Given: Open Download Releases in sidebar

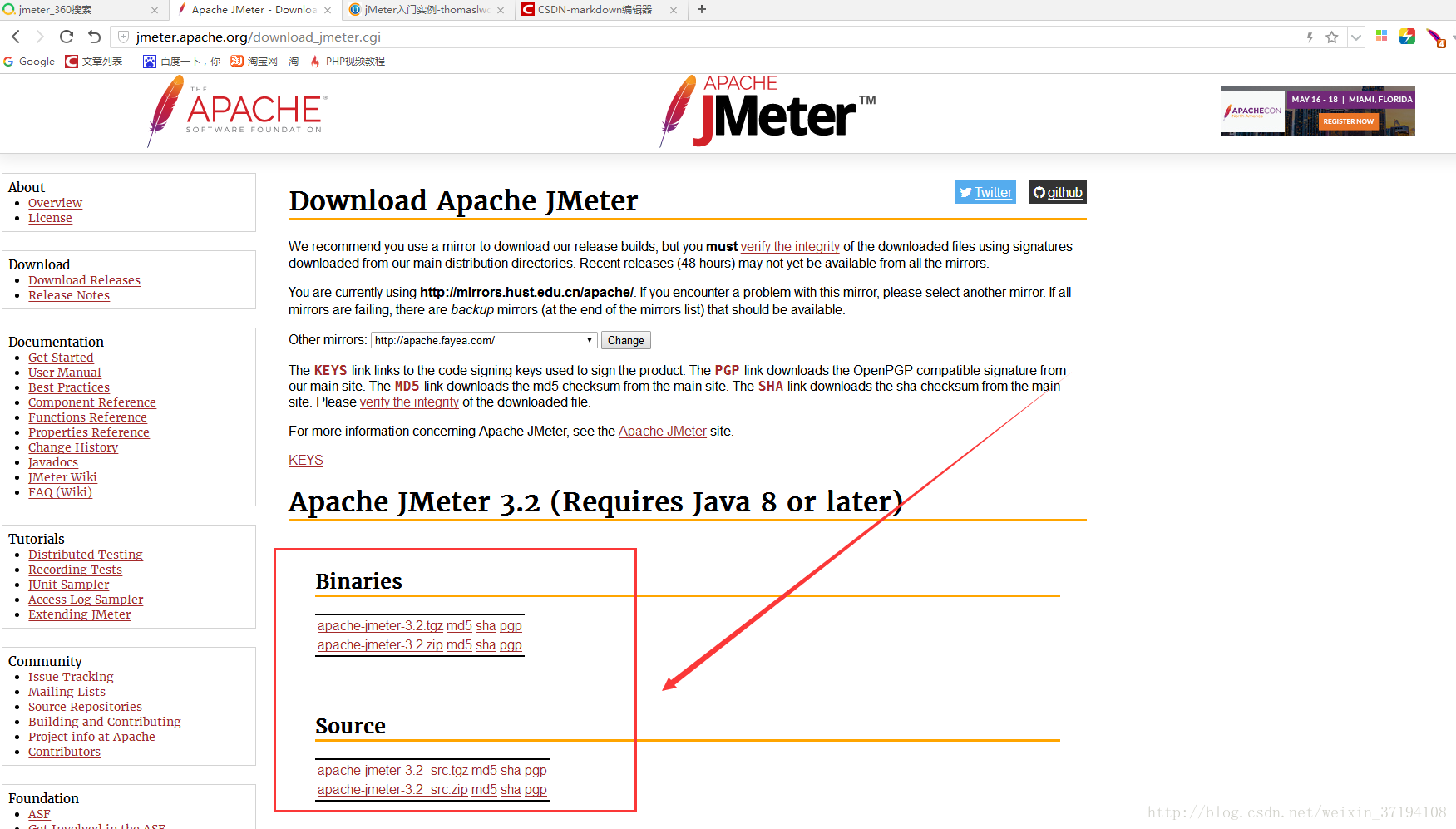Looking at the screenshot, I should click(84, 280).
